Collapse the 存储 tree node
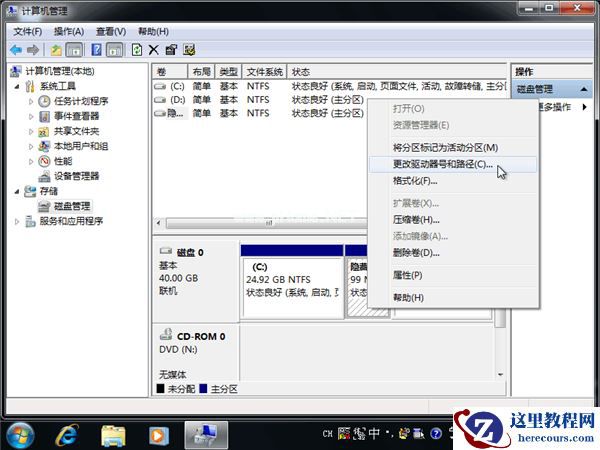 17,191
